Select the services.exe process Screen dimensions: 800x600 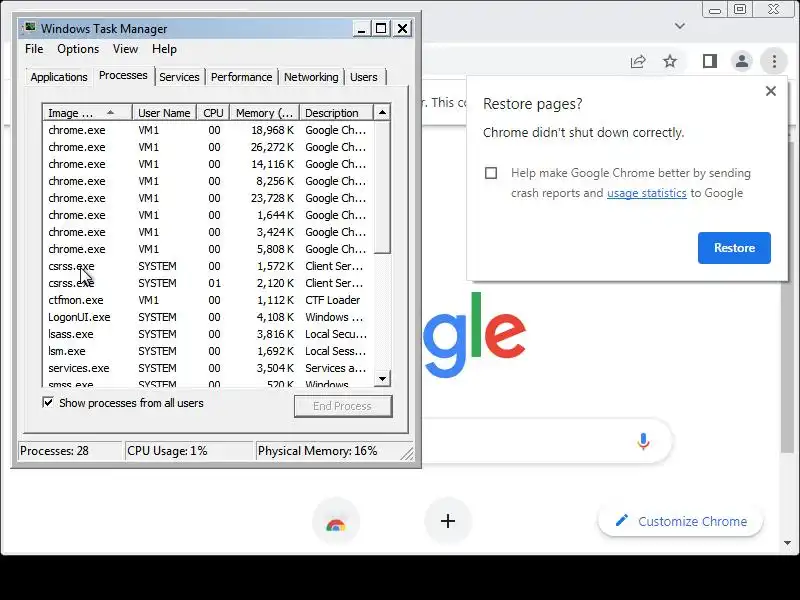208,368
